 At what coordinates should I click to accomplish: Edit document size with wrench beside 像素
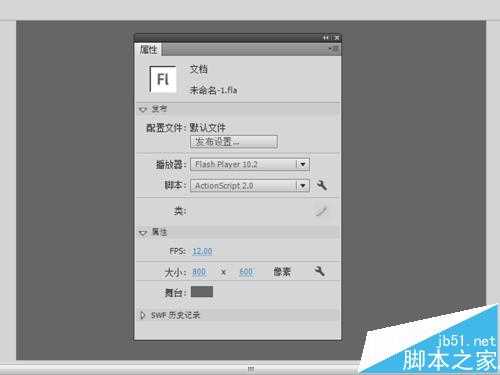pyautogui.click(x=319, y=271)
